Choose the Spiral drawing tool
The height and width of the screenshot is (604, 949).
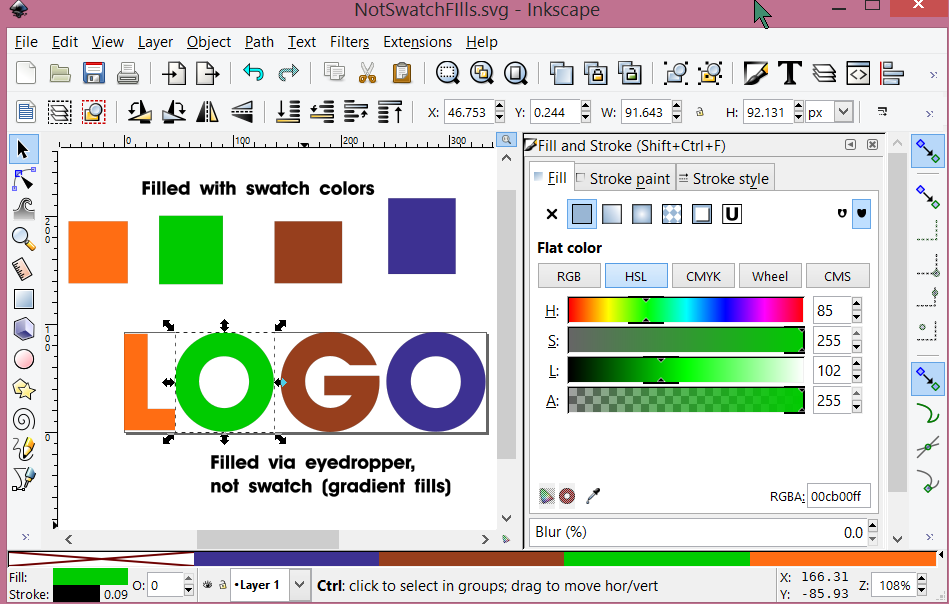23,419
